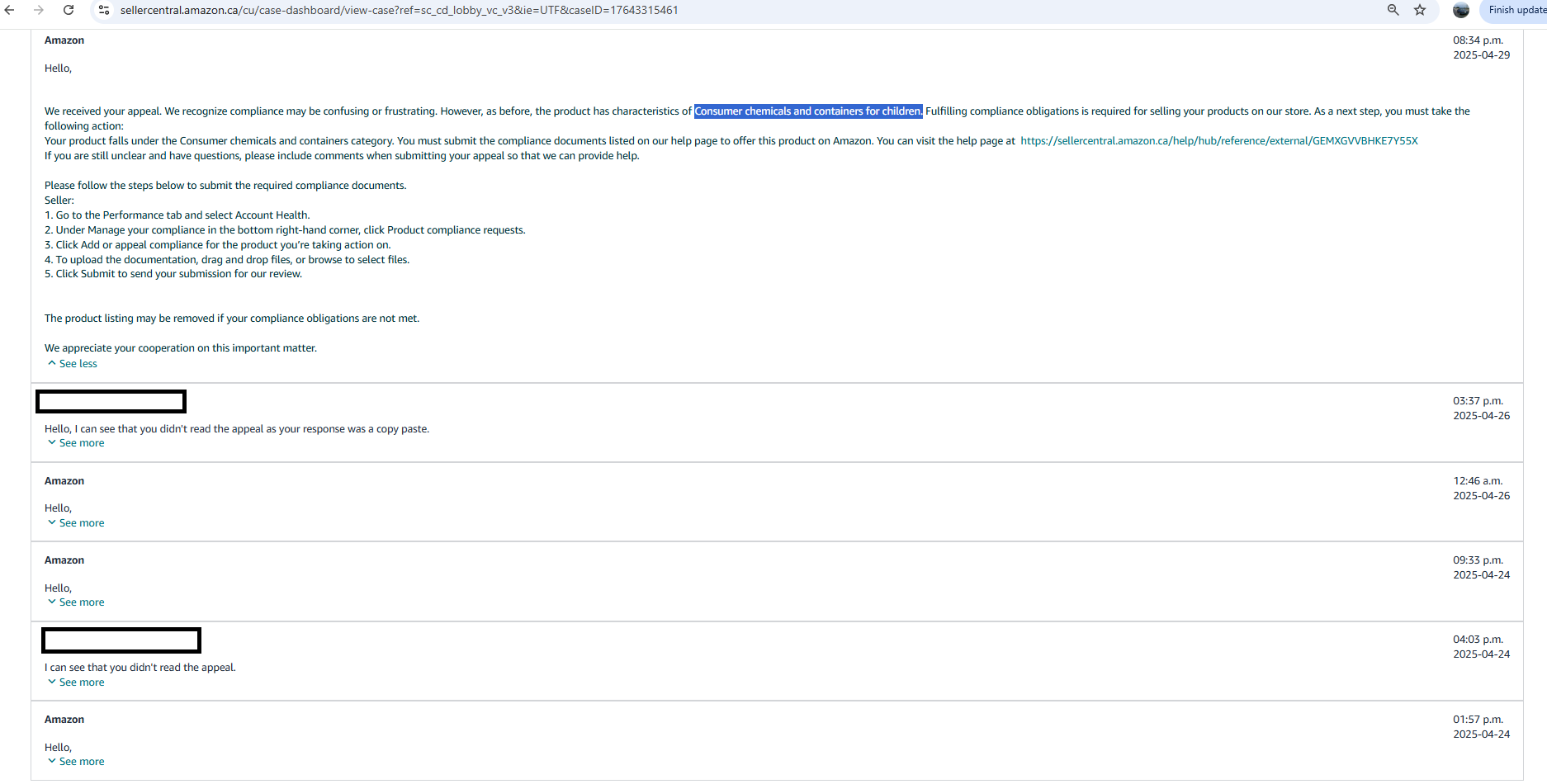Click the 09:33 p.m. timestamp
The width and height of the screenshot is (1547, 784).
(x=1478, y=560)
